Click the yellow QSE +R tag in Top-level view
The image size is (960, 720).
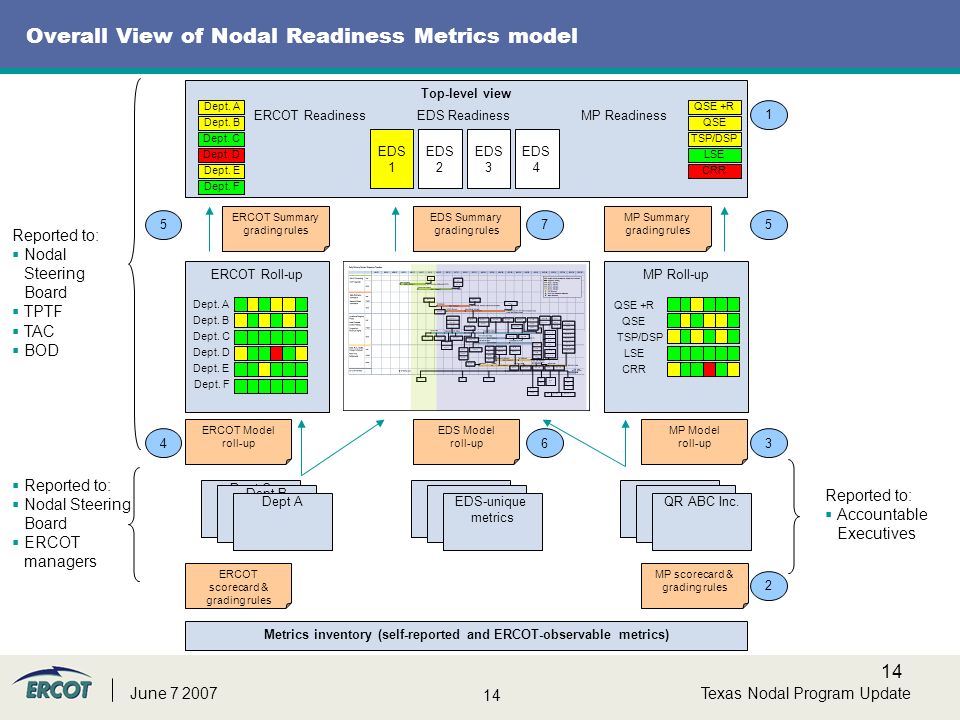coord(714,107)
